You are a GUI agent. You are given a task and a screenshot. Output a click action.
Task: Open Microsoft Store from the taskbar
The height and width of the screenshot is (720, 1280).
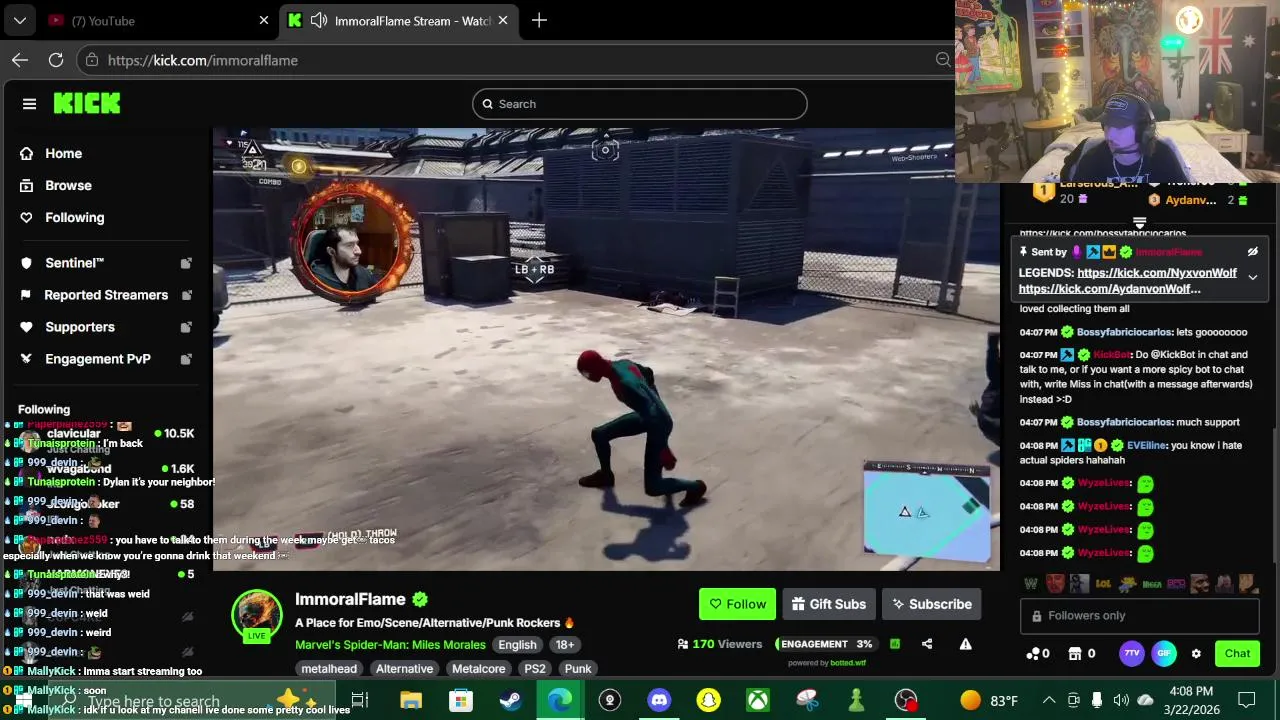(460, 701)
